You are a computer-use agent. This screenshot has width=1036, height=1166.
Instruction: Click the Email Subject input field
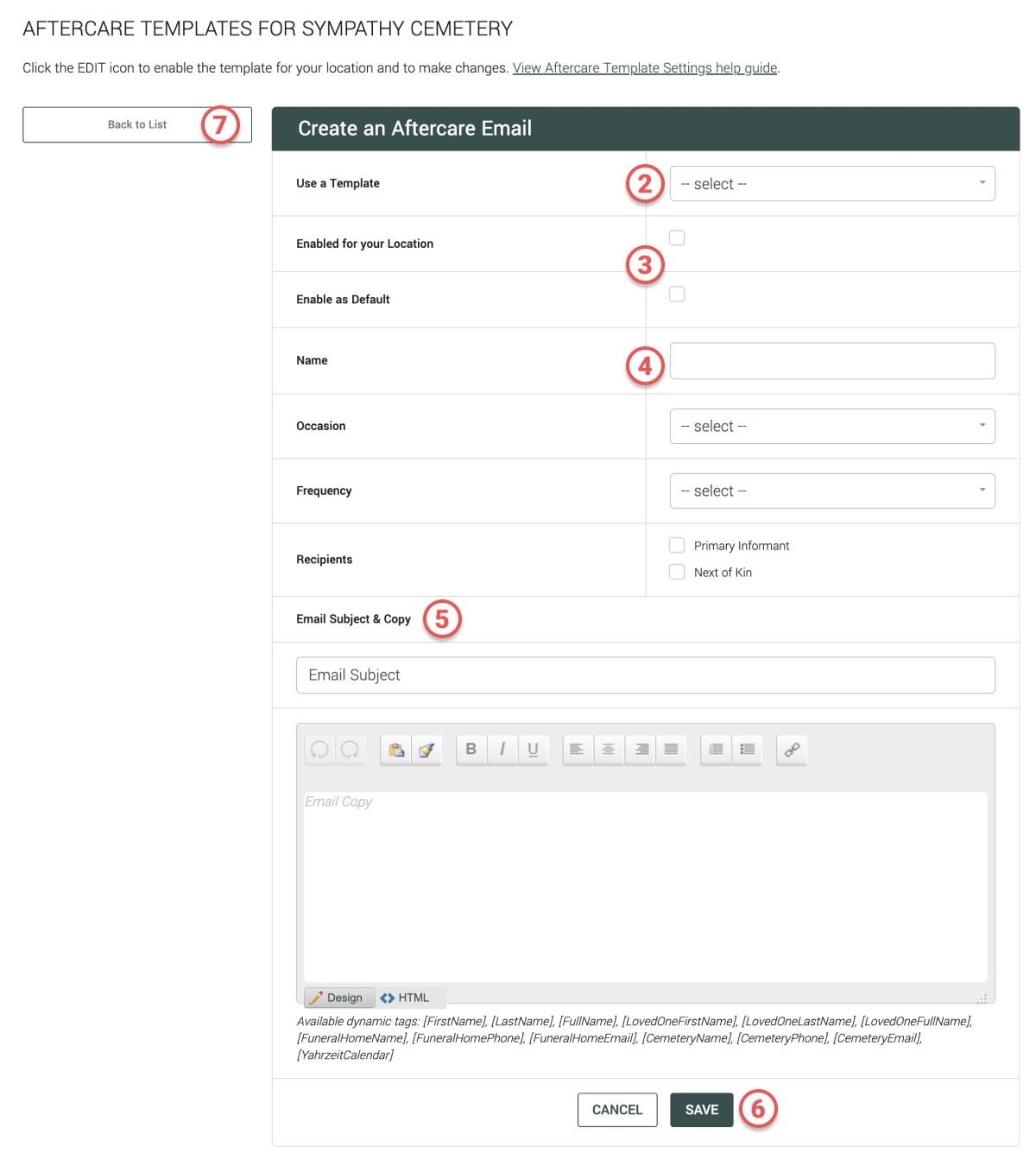pos(646,675)
